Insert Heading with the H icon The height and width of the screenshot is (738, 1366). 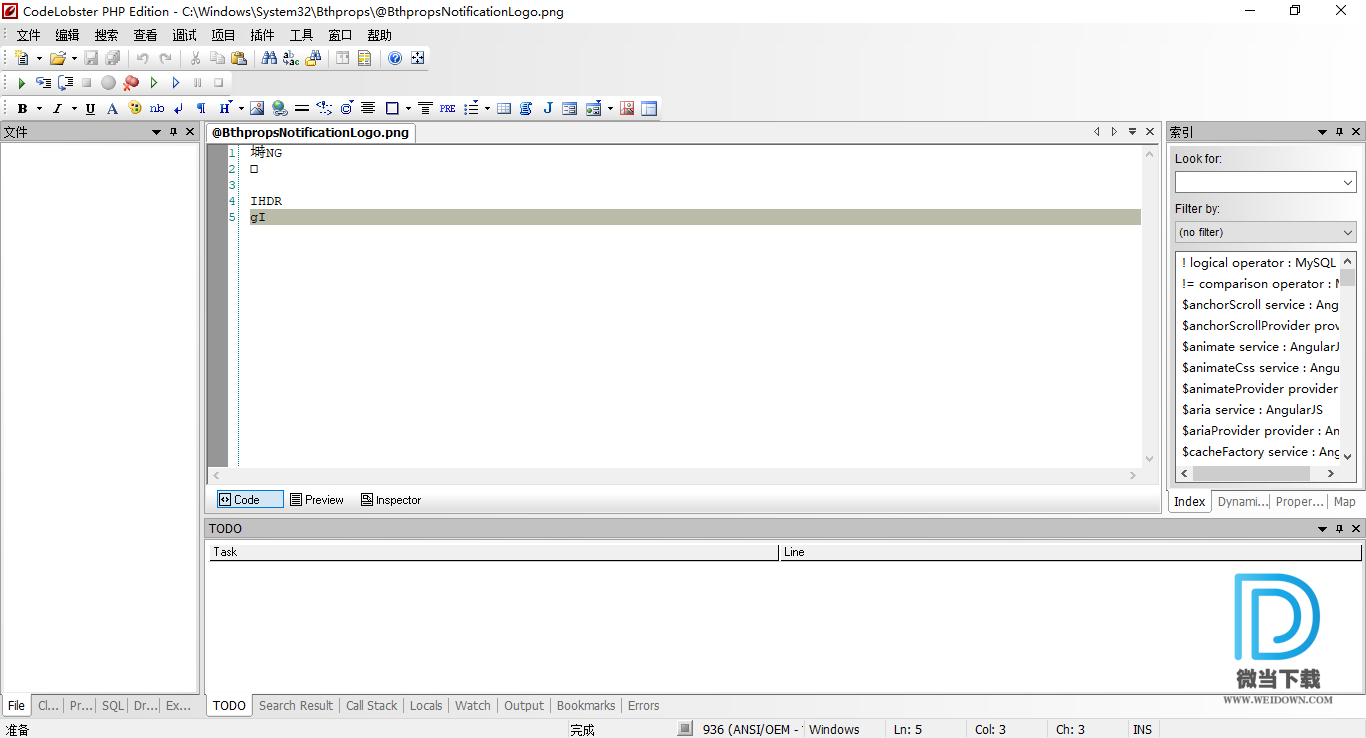coord(224,108)
